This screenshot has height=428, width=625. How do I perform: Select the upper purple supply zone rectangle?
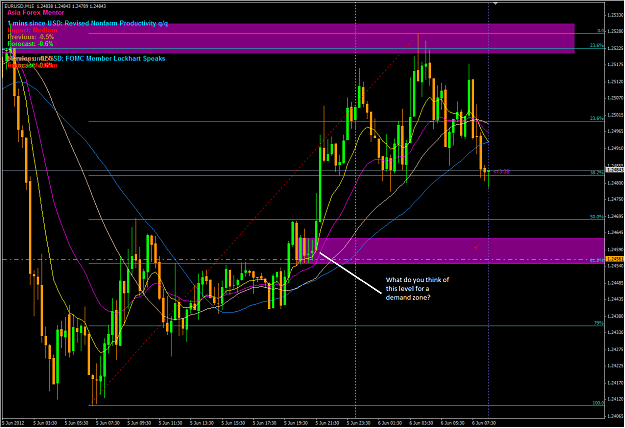(x=291, y=38)
